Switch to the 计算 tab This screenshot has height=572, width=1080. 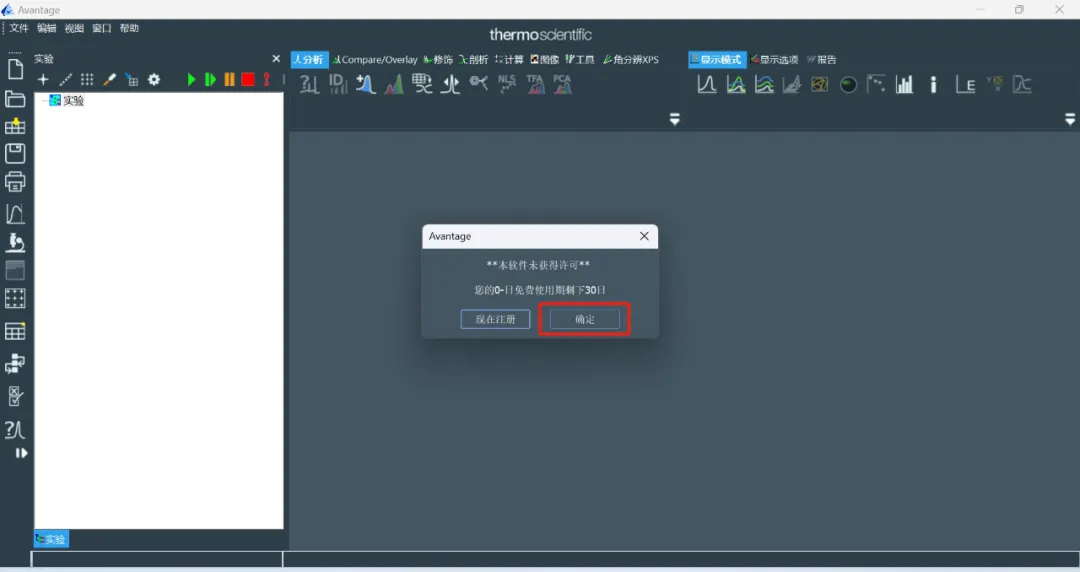[509, 59]
